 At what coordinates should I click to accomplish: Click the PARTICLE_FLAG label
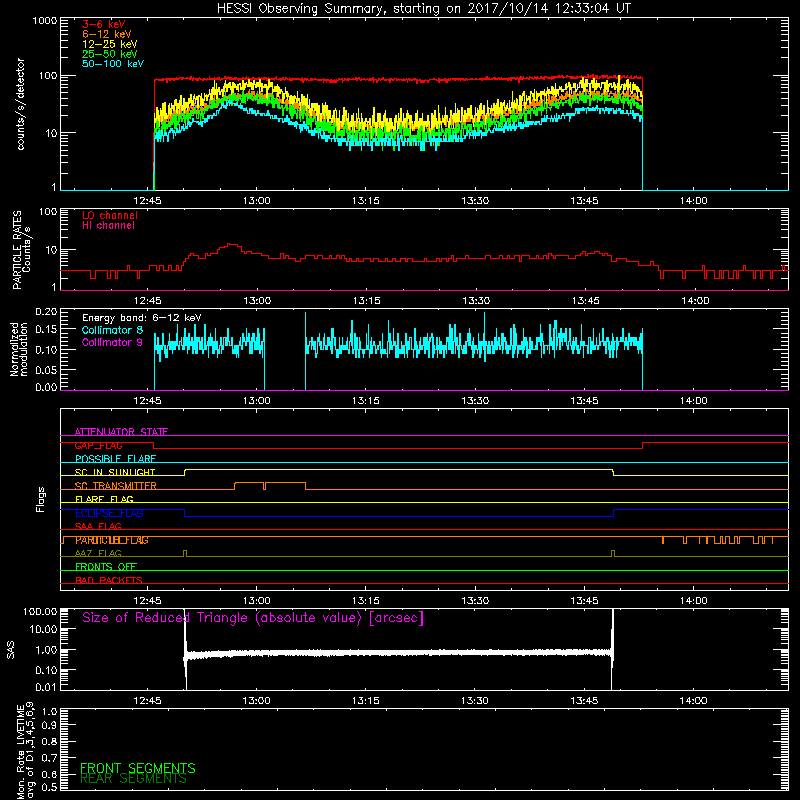click(x=112, y=540)
